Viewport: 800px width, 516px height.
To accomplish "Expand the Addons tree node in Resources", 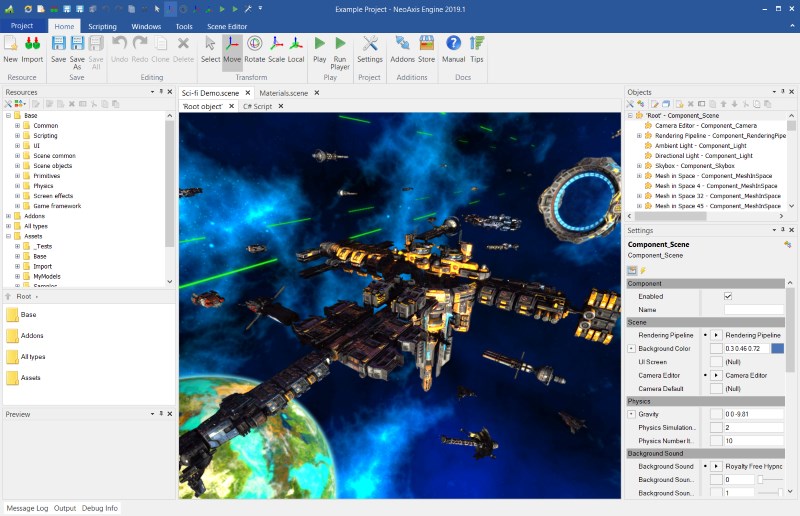I will pyautogui.click(x=8, y=215).
